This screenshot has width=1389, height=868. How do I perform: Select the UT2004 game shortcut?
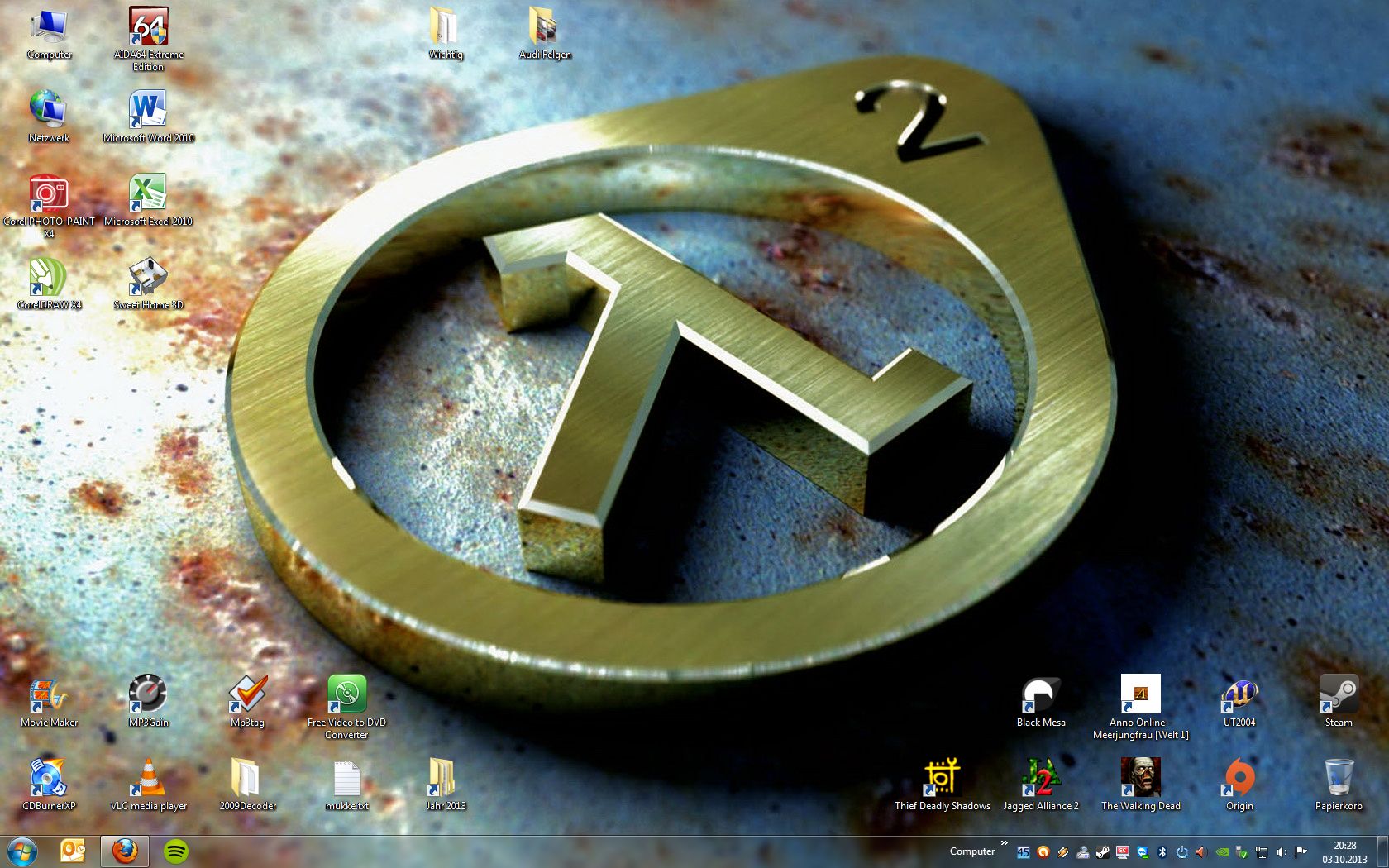1239,702
